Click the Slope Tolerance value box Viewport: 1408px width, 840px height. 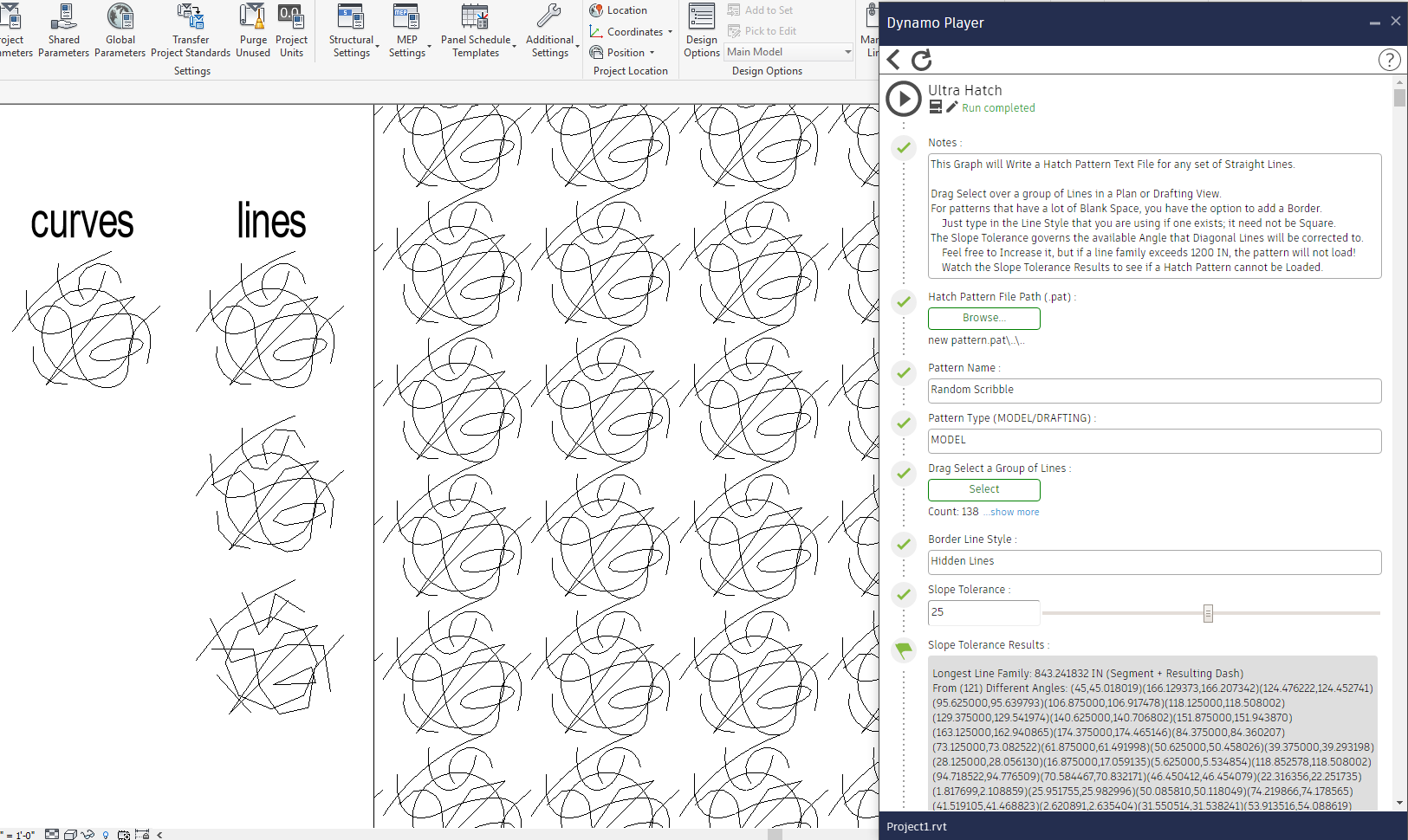[983, 612]
